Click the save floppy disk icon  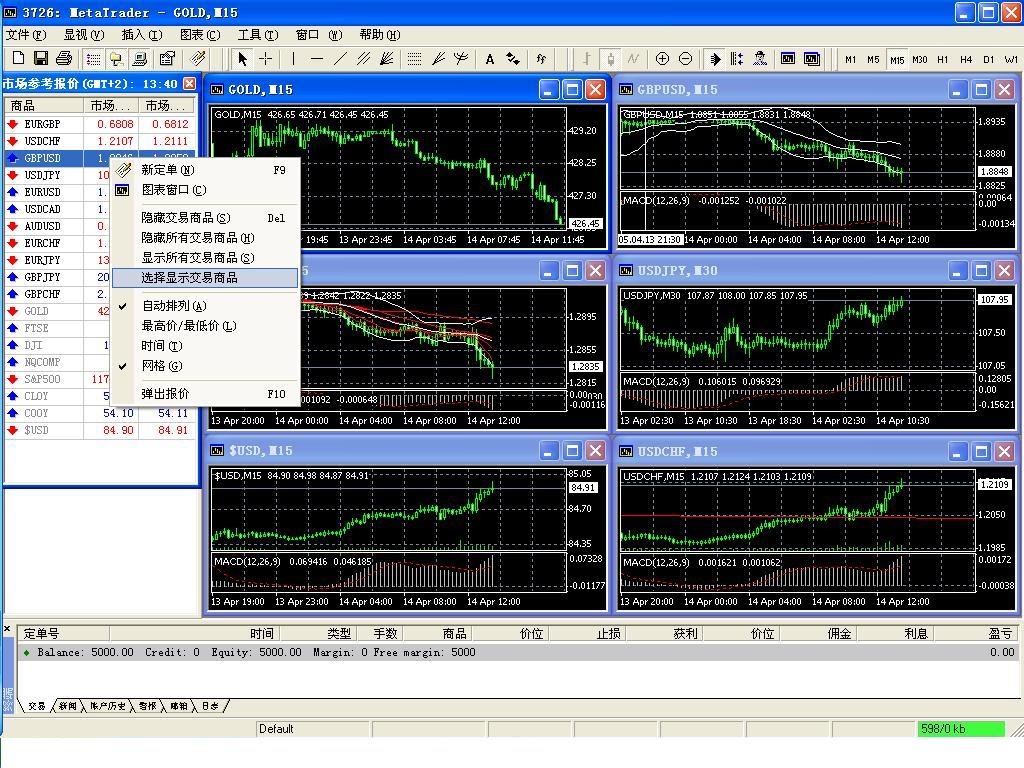(41, 59)
